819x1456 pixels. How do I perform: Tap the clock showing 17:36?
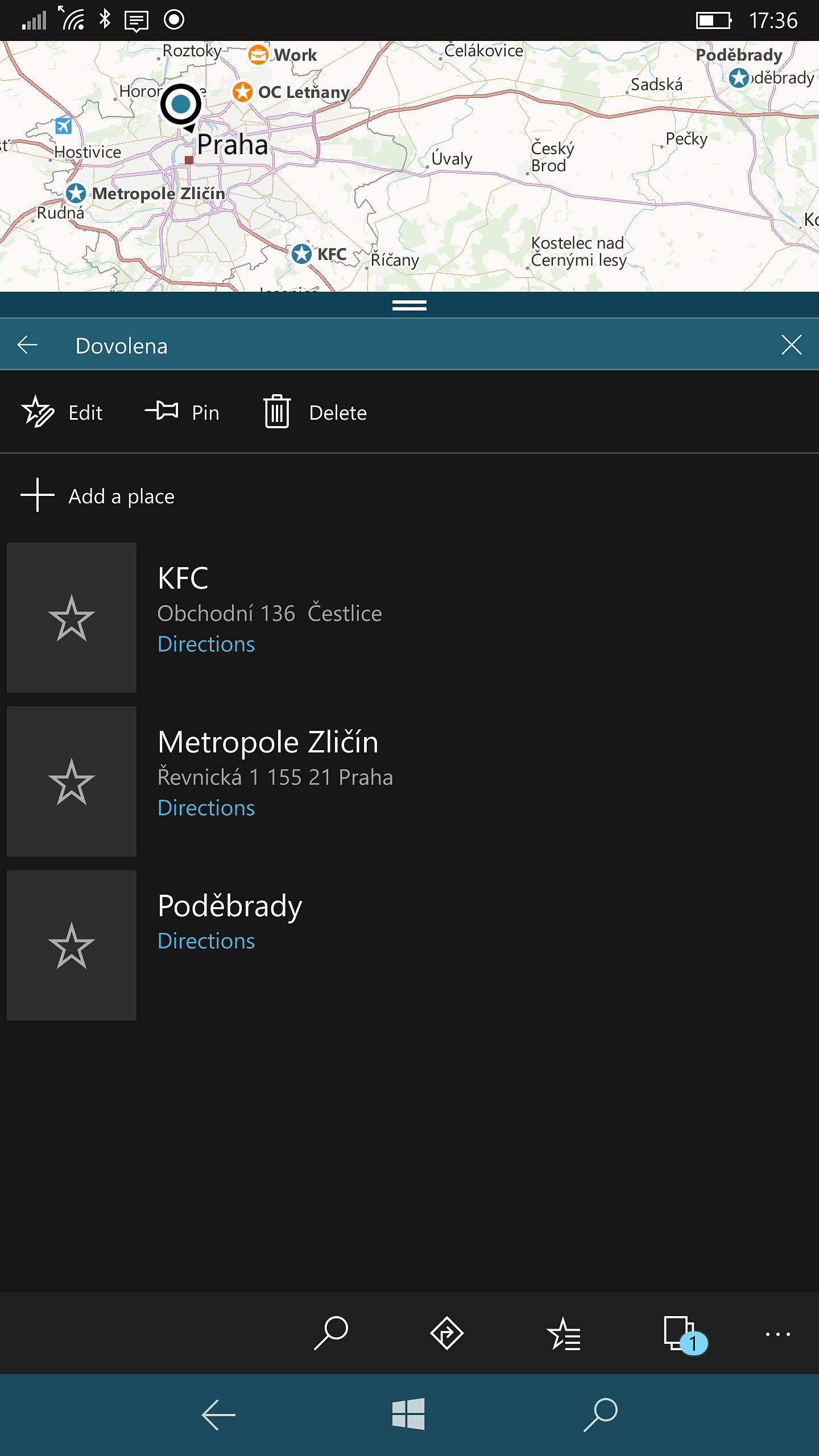773,20
